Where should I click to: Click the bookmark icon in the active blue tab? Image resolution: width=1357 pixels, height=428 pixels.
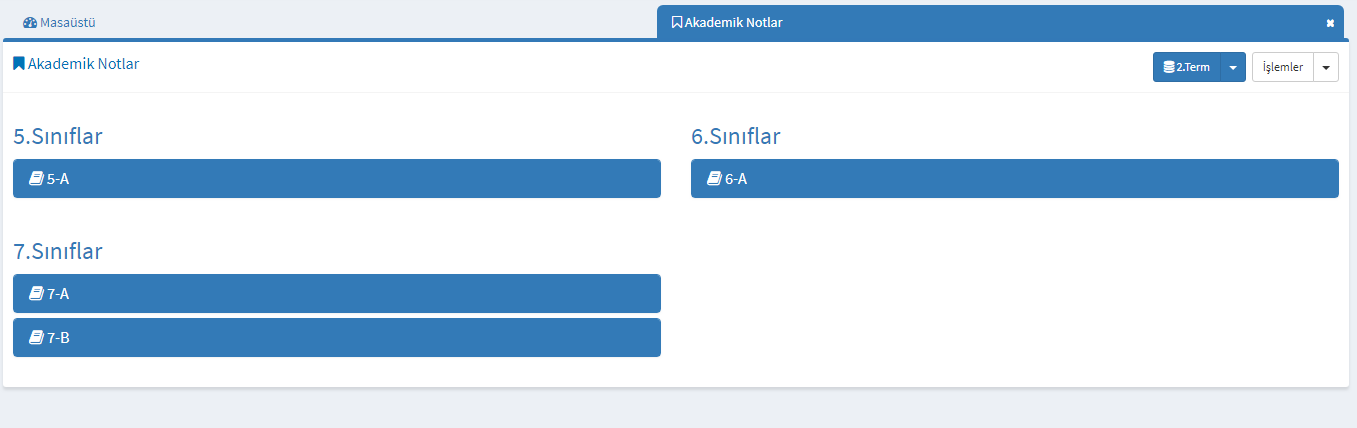[x=677, y=22]
